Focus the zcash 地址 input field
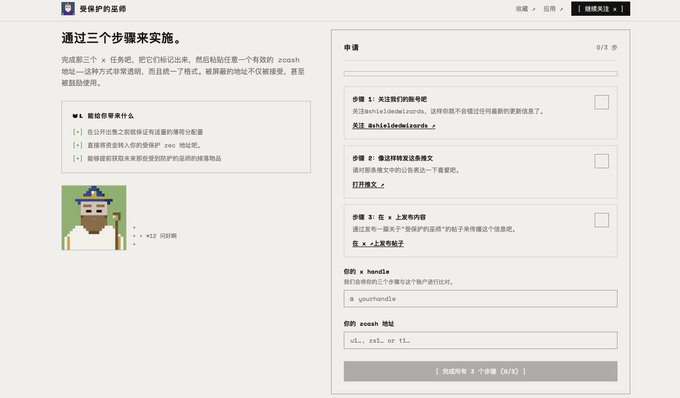 pyautogui.click(x=481, y=340)
